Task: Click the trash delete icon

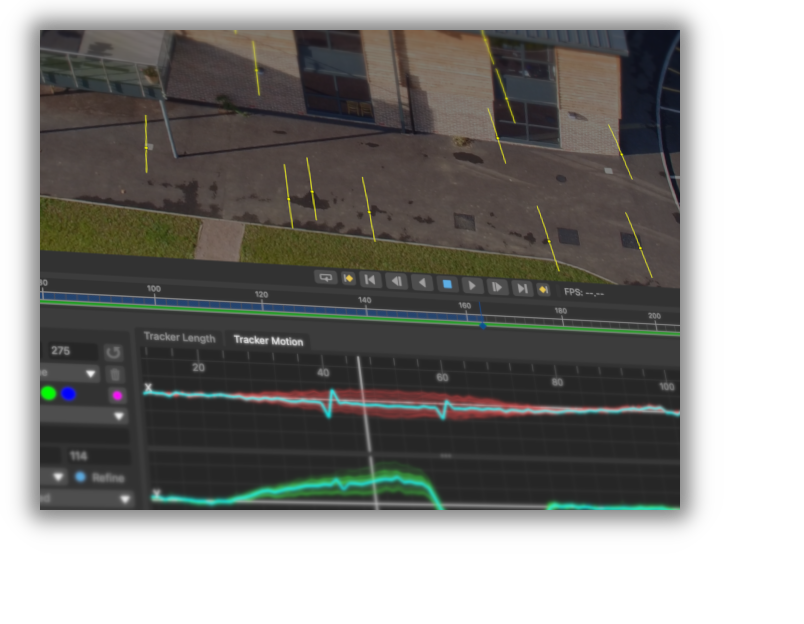Action: click(115, 374)
